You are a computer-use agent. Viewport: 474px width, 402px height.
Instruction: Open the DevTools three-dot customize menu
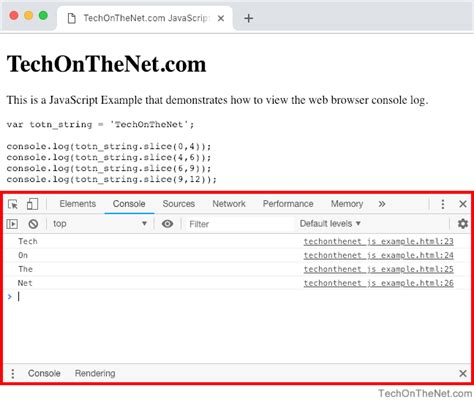443,204
